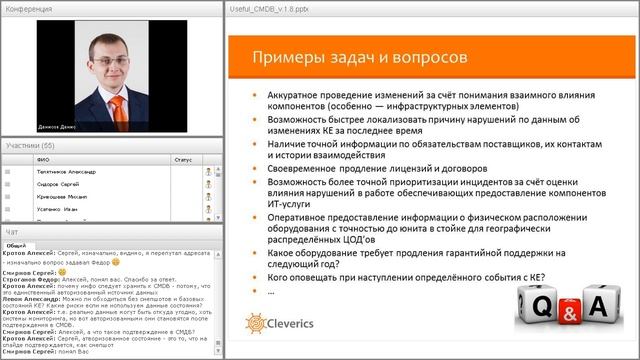Click bullet 'Какое оборудование требует продления'
This screenshot has height=360, width=640.
pyautogui.click(x=416, y=258)
